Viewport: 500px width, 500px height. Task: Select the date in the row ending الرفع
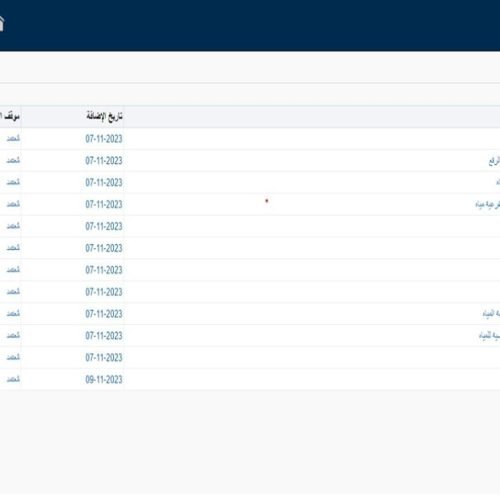tap(104, 160)
